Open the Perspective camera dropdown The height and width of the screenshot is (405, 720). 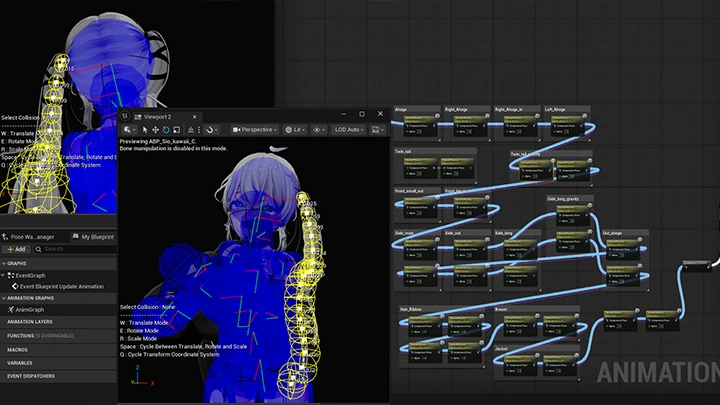coord(255,130)
